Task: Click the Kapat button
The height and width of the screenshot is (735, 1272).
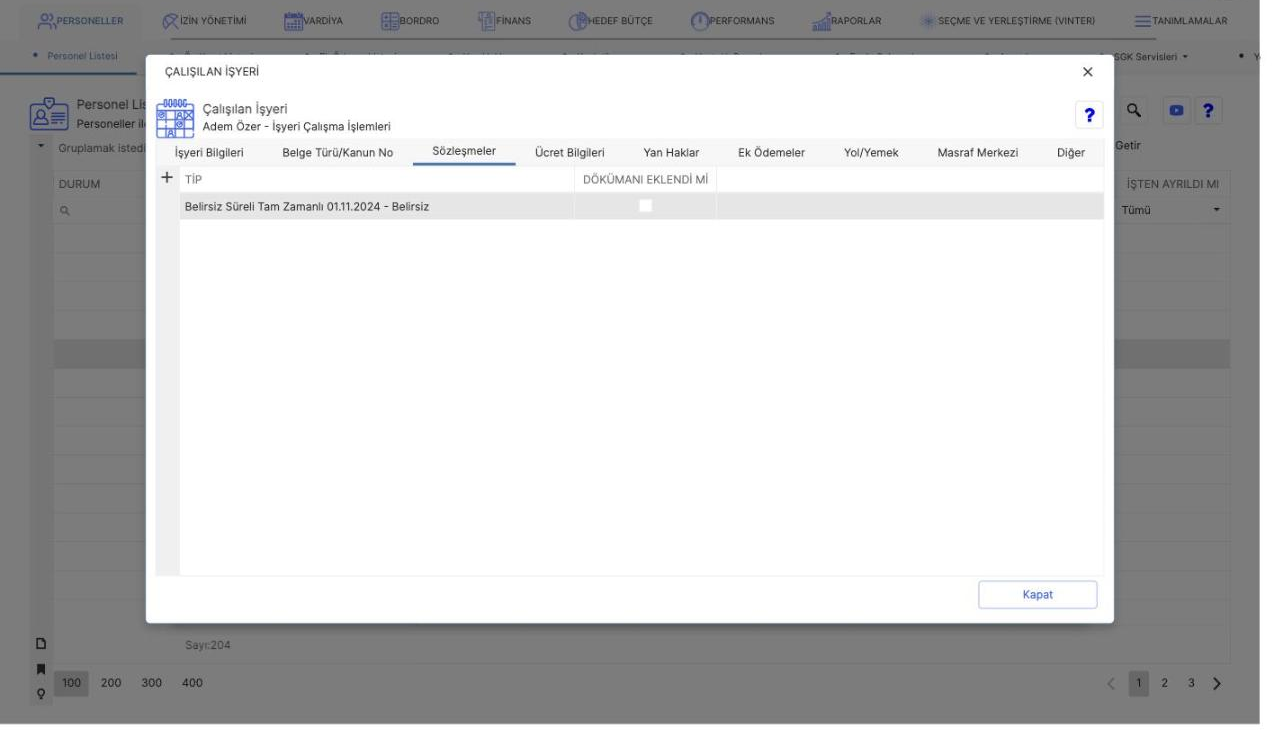Action: [1038, 594]
